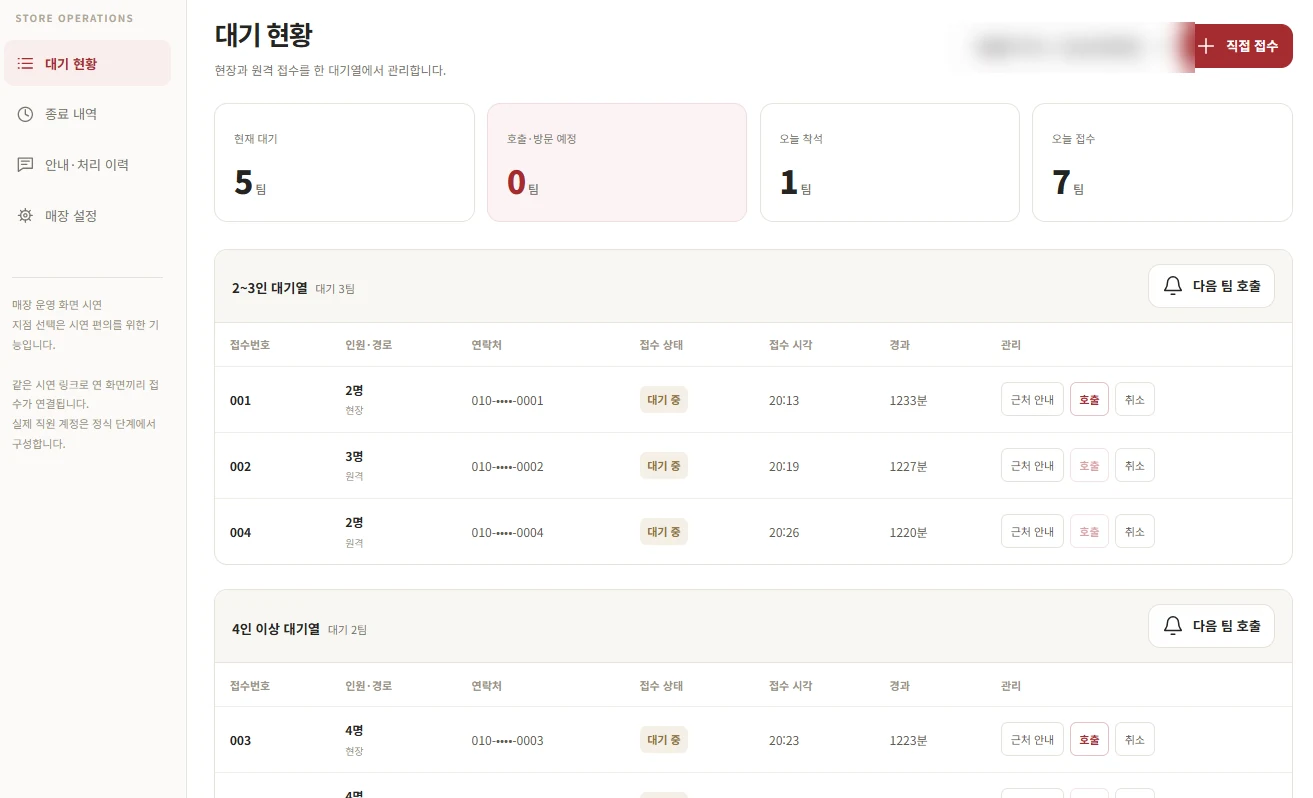Call ticket 001 with 호출

pyautogui.click(x=1089, y=400)
